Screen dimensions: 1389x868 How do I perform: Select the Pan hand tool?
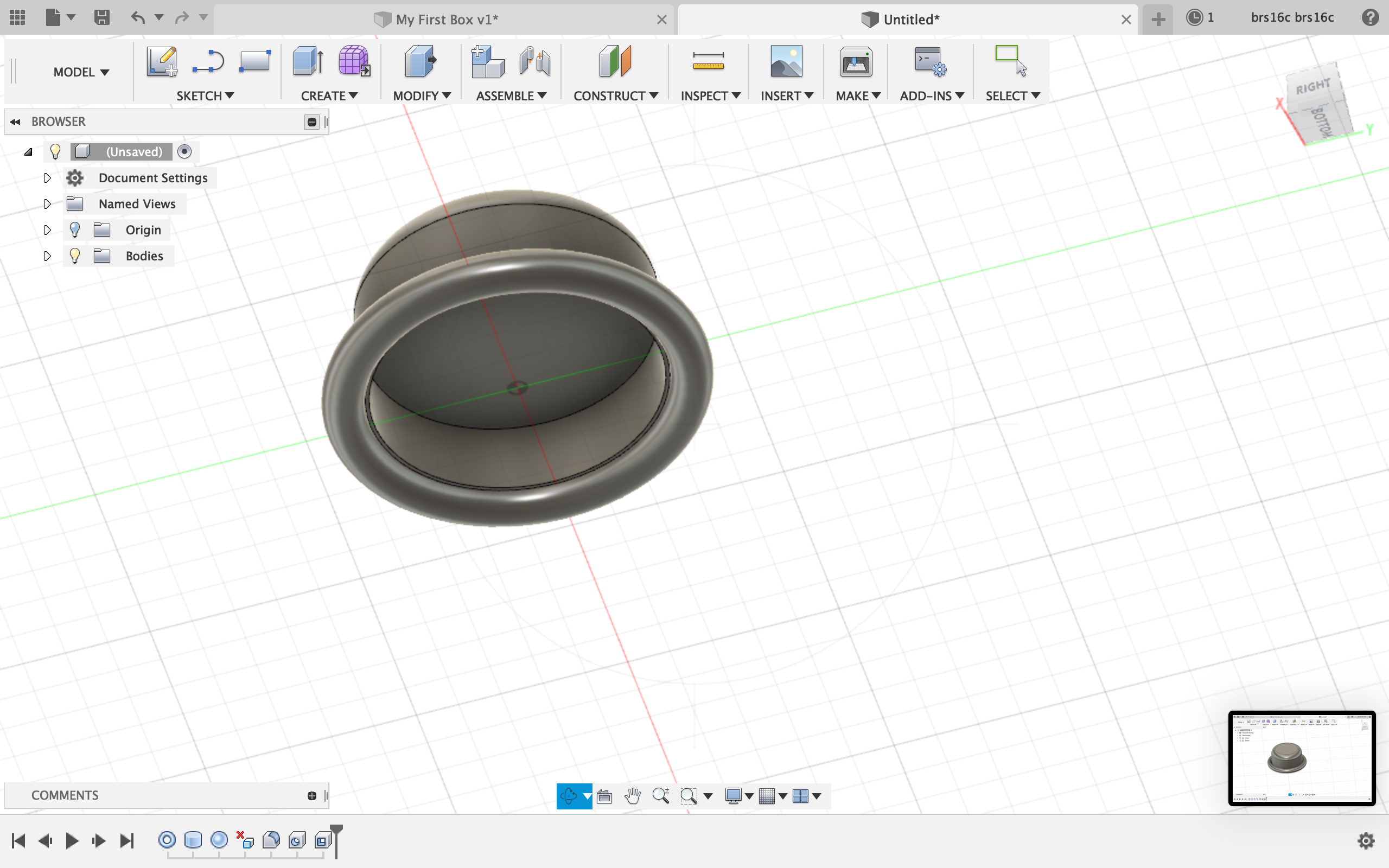point(633,796)
